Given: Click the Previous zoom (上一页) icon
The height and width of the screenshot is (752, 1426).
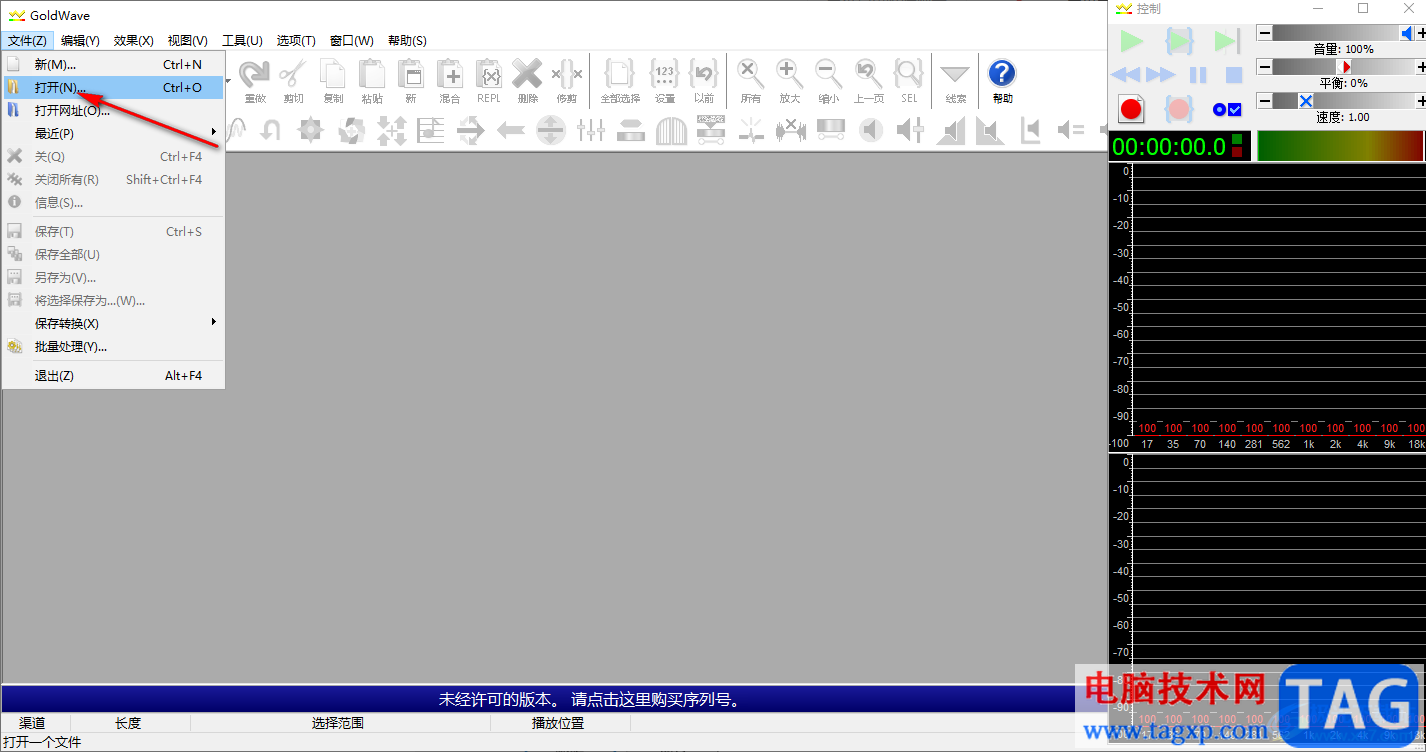Looking at the screenshot, I should pos(868,73).
